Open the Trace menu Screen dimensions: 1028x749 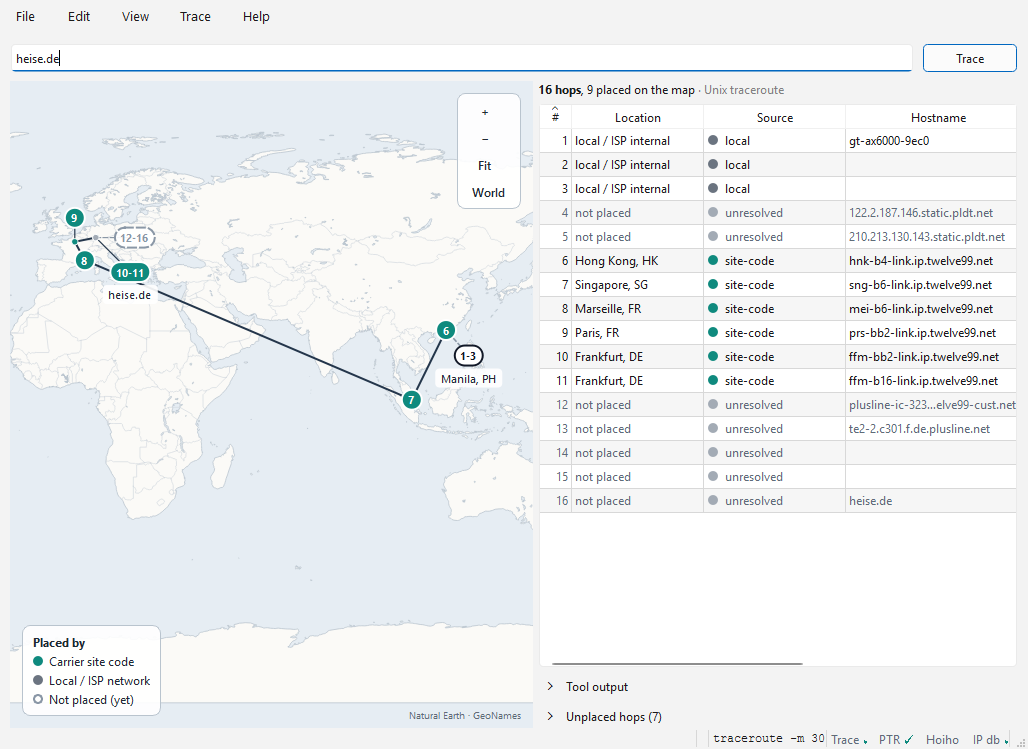[195, 16]
